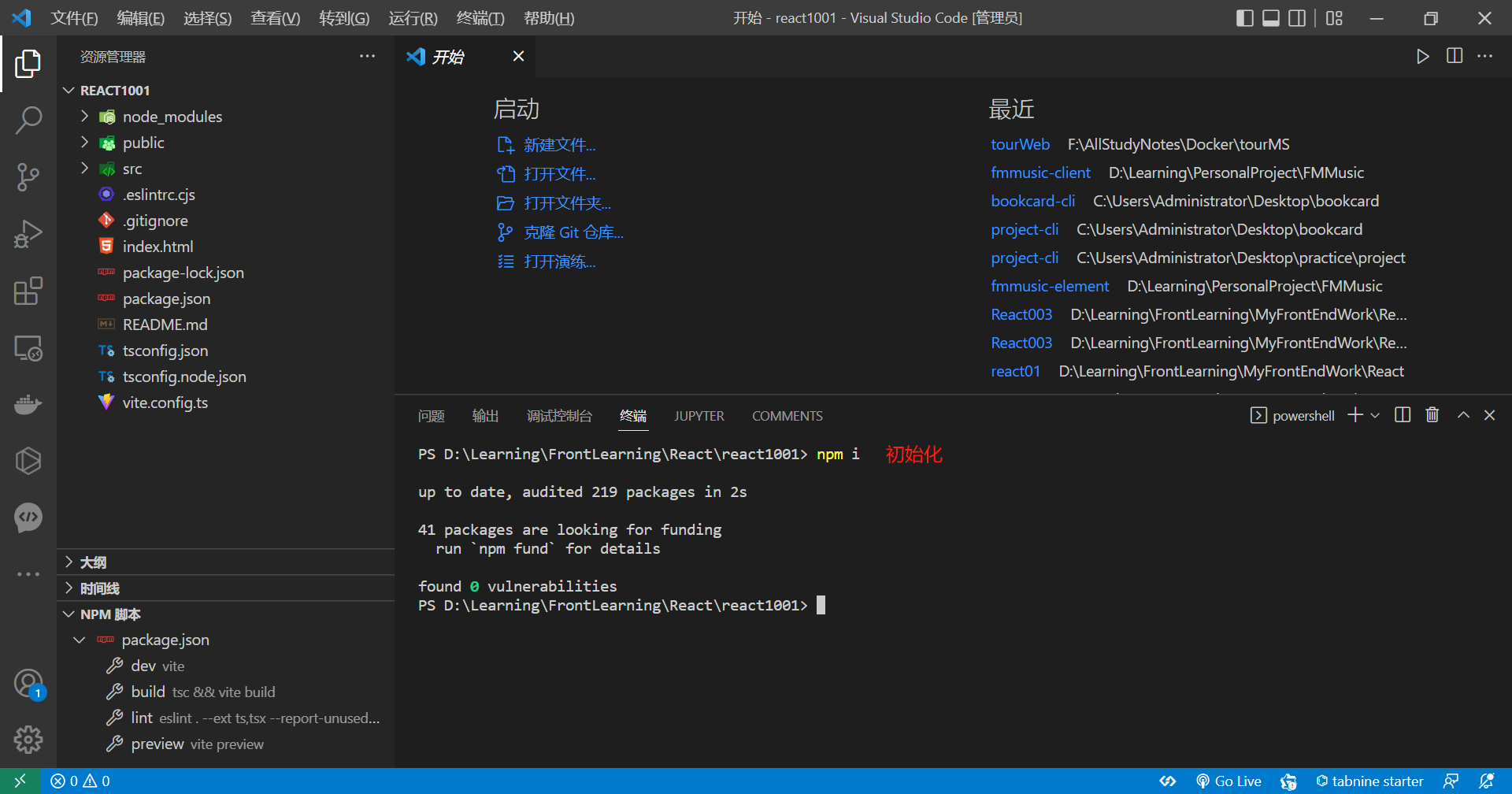The height and width of the screenshot is (794, 1512).
Task: Switch to the 输出 panel tab
Action: pos(485,416)
